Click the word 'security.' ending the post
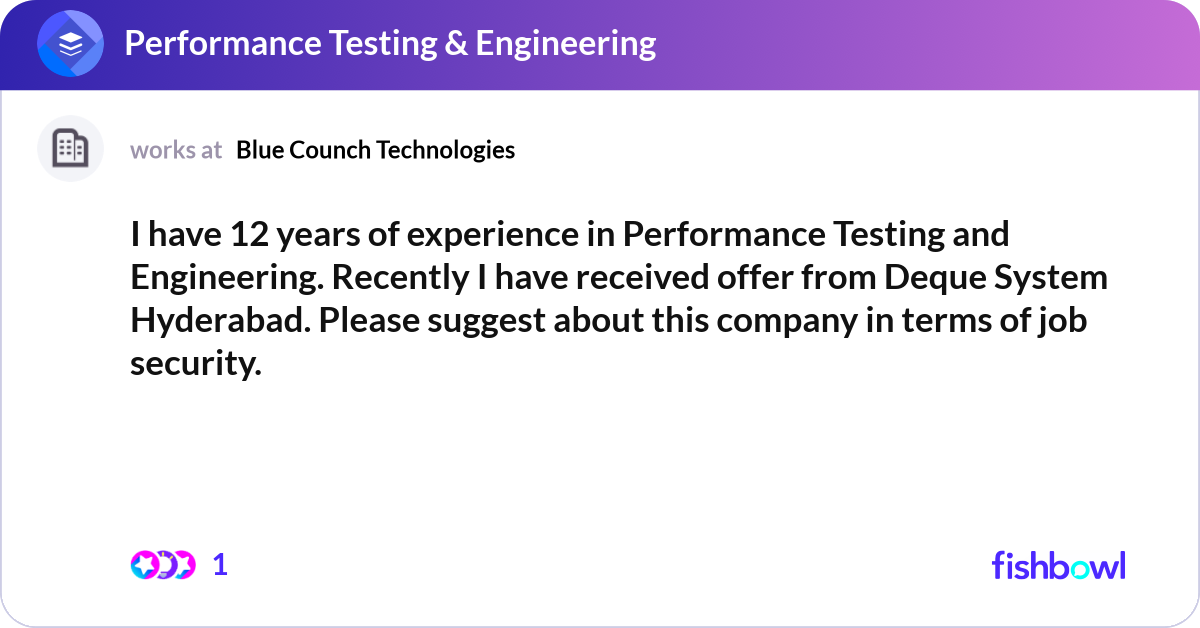Viewport: 1200px width, 628px height. [196, 365]
